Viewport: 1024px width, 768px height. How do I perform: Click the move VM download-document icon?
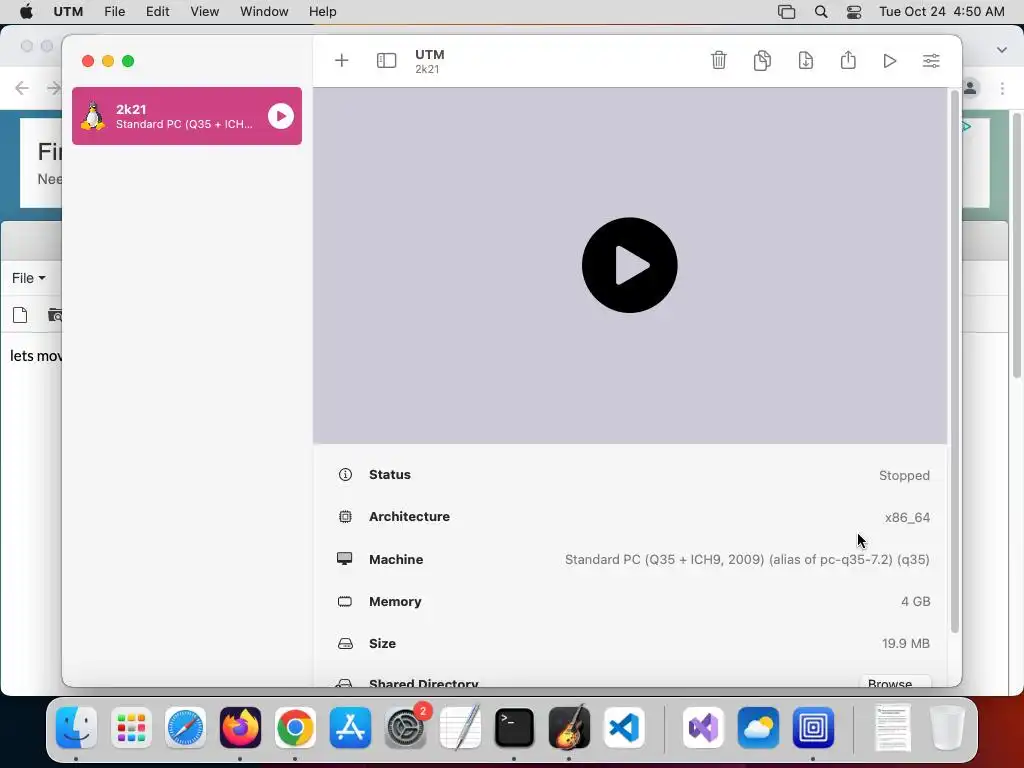point(805,60)
